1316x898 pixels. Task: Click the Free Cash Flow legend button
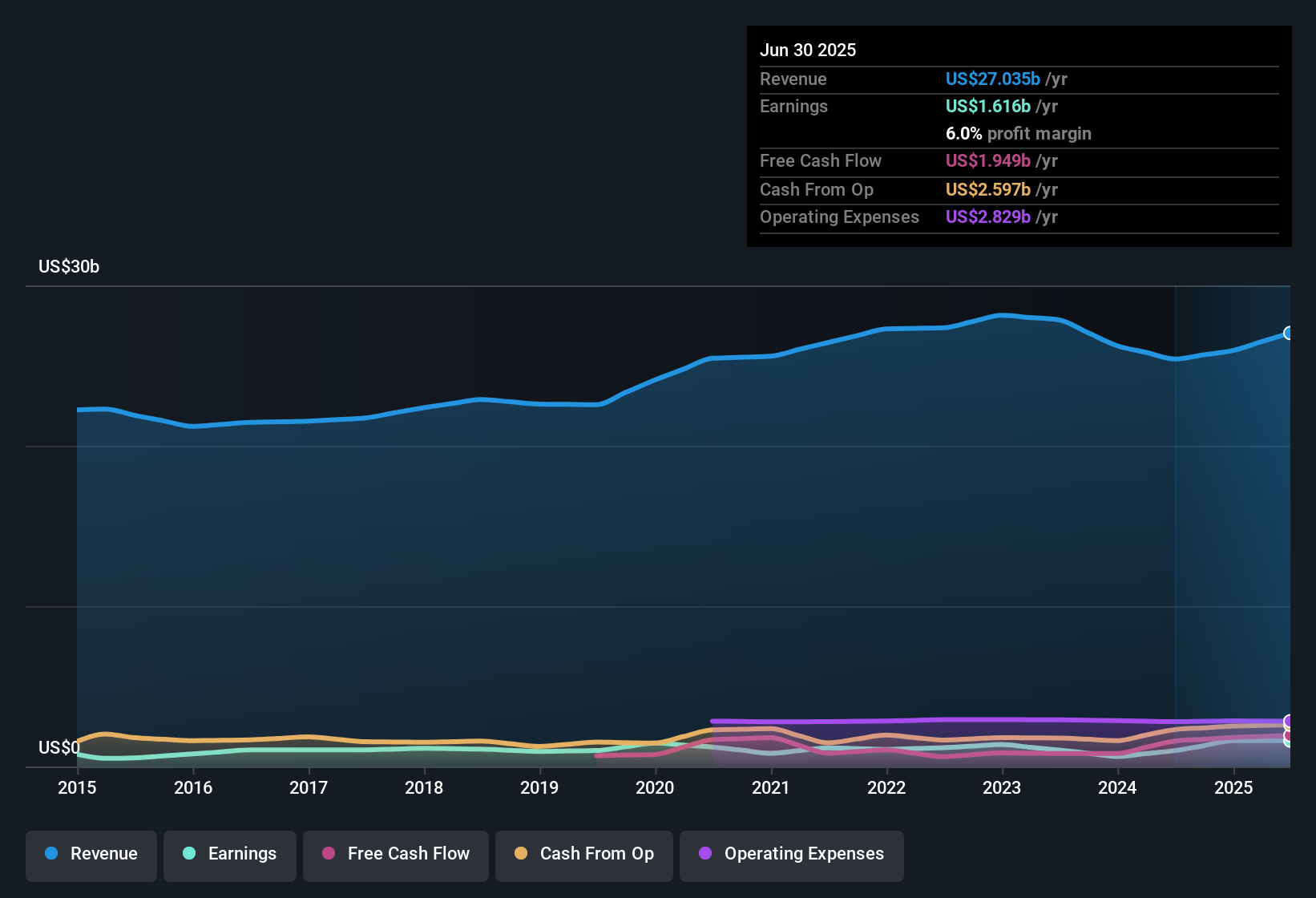395,855
